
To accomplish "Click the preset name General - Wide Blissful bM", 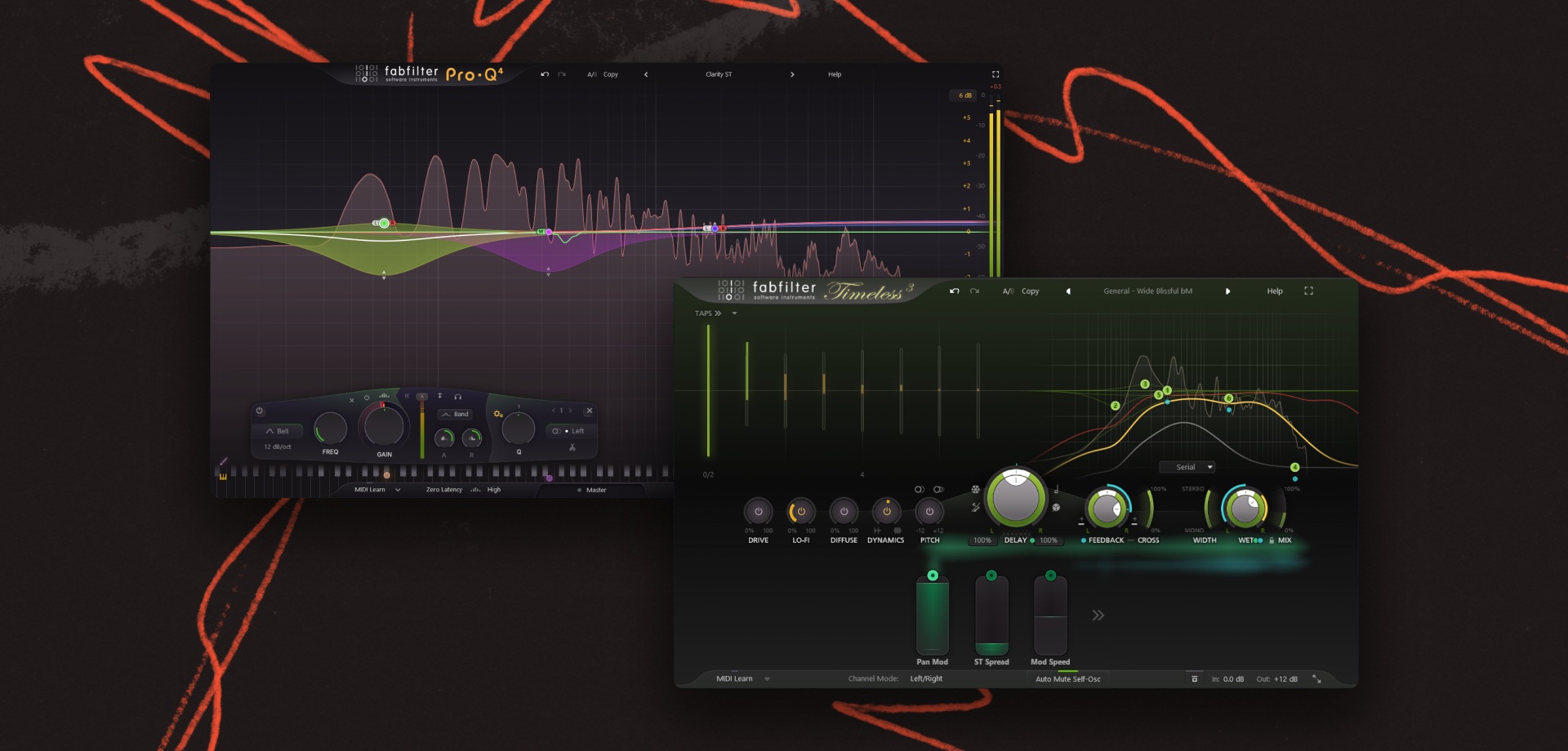I will (1149, 291).
